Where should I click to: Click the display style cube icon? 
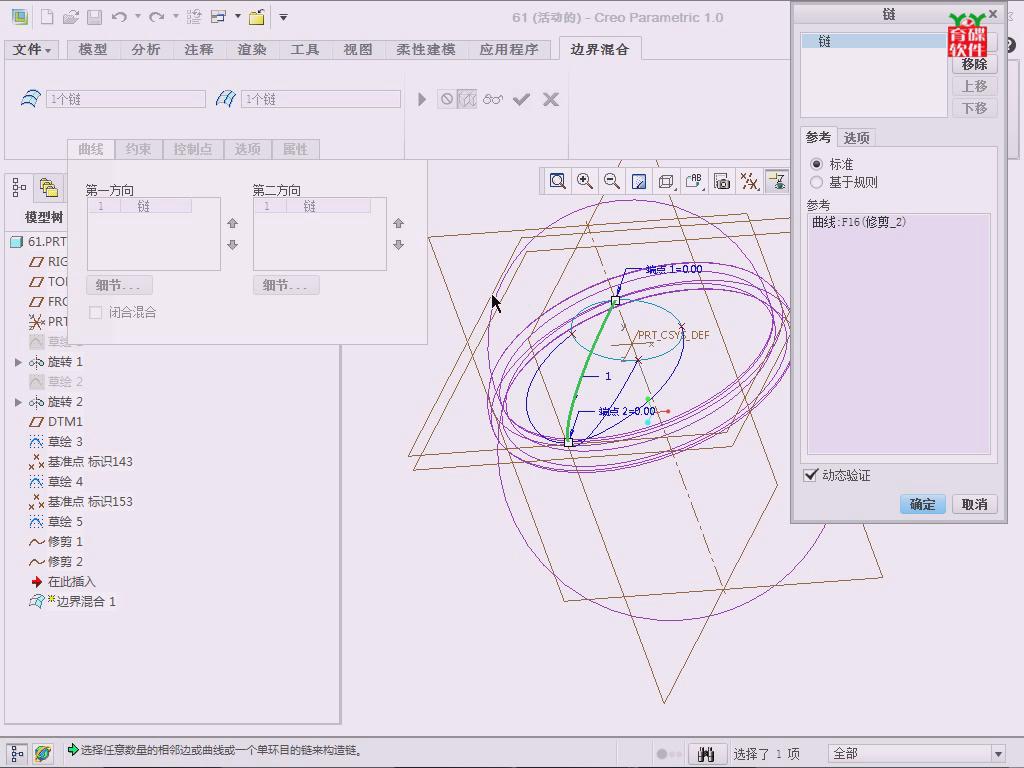(x=666, y=181)
